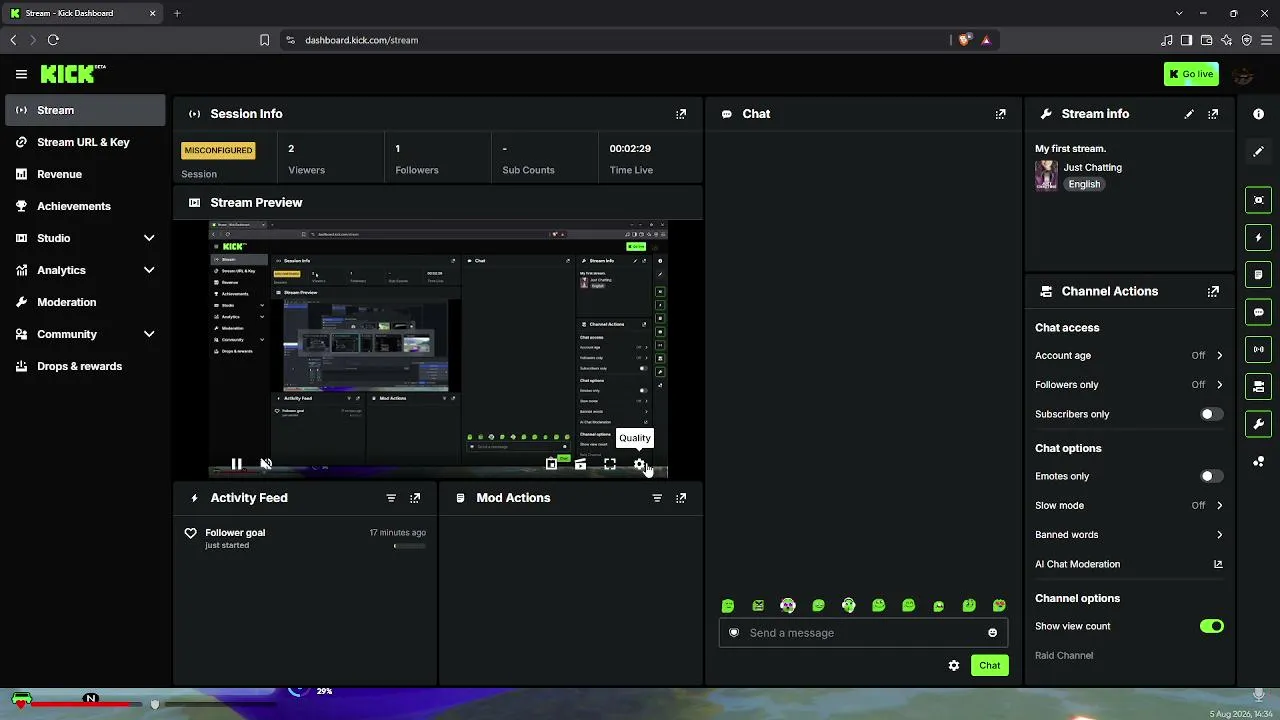Open Stream URL & Key page
This screenshot has height=720, width=1280.
(85, 142)
